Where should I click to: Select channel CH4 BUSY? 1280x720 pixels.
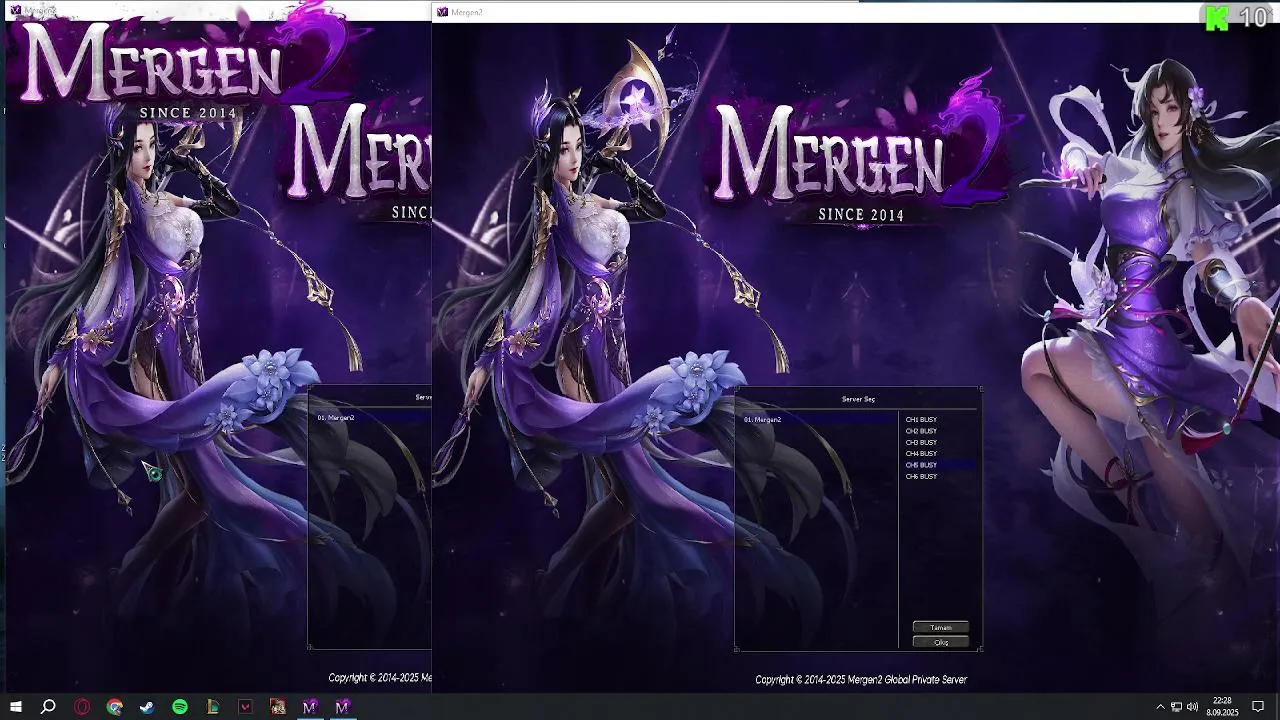pos(921,454)
